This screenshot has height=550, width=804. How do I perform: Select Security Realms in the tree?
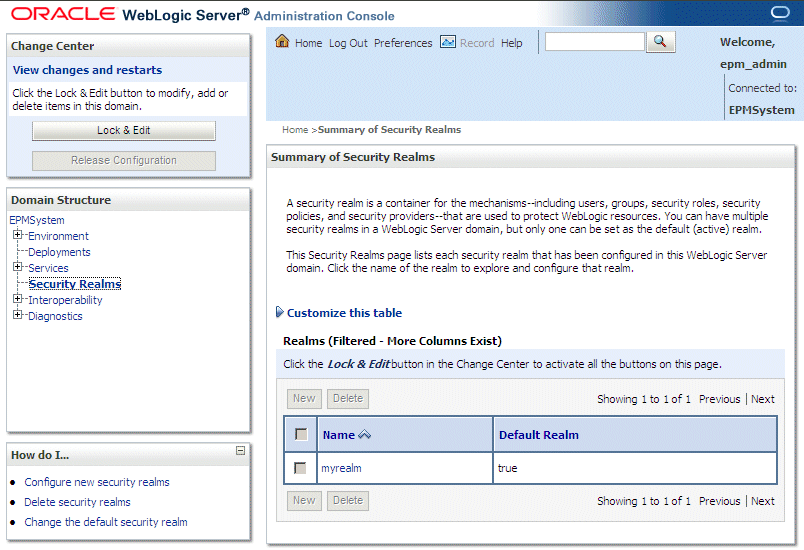pyautogui.click(x=75, y=284)
